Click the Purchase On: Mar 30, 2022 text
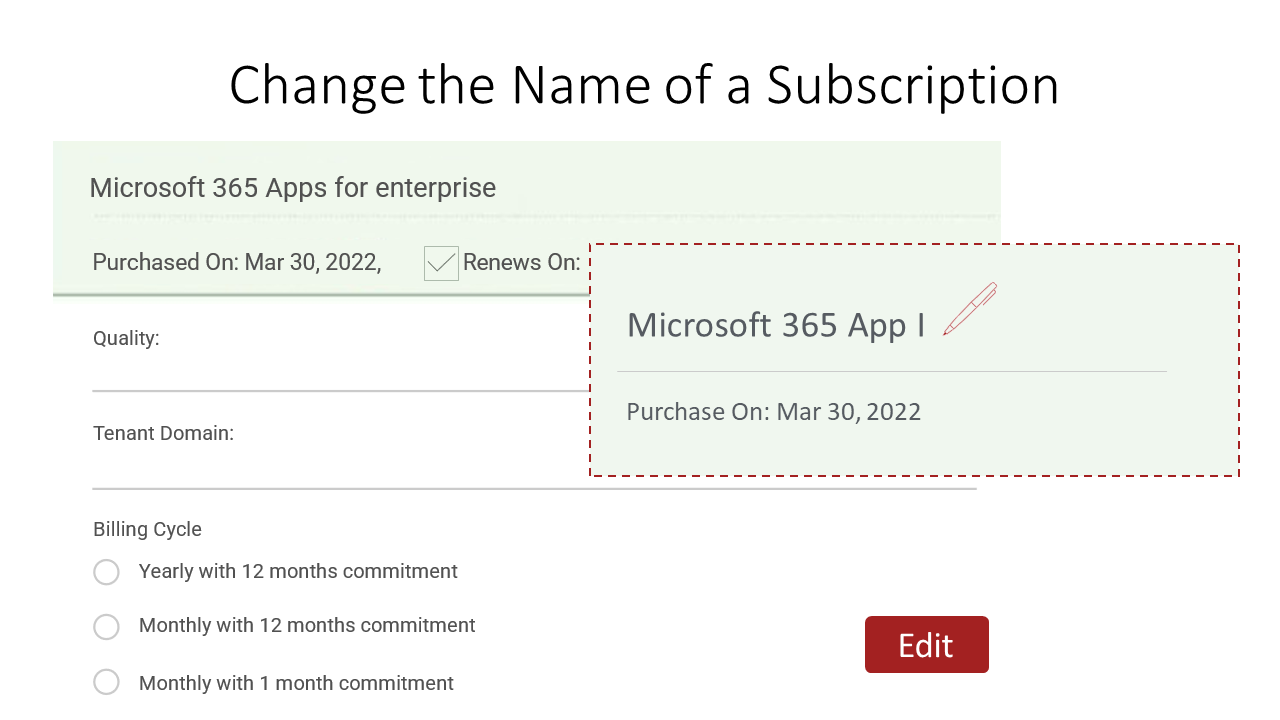 (773, 412)
